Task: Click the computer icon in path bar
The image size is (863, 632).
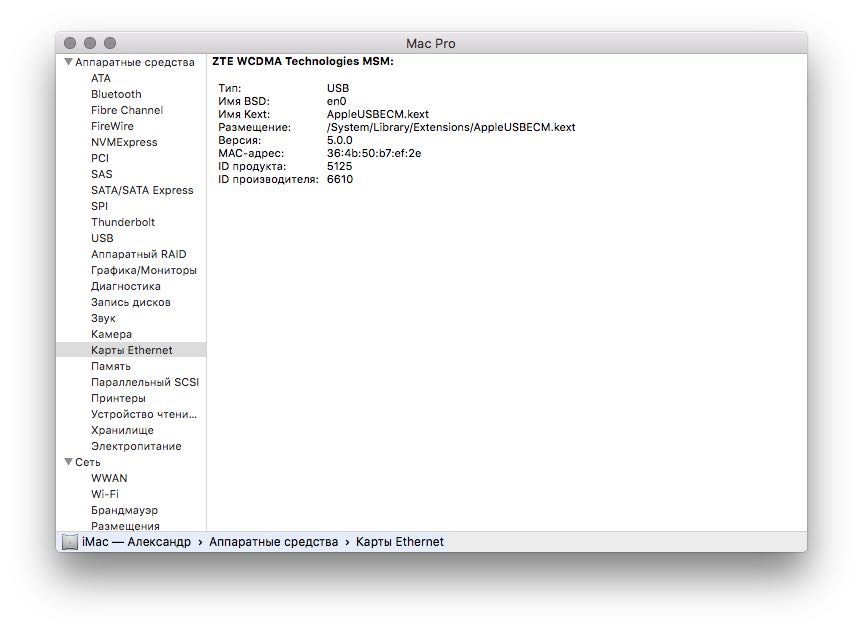Action: coord(70,542)
